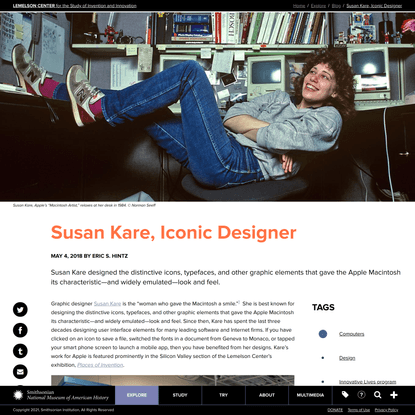Click the inline image below the first paragraph
The height and width of the screenshot is (415, 415).
tap(173, 380)
